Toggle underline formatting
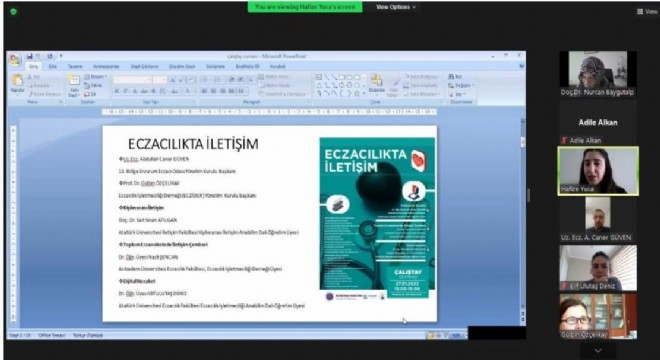660x360 pixels. [135, 91]
